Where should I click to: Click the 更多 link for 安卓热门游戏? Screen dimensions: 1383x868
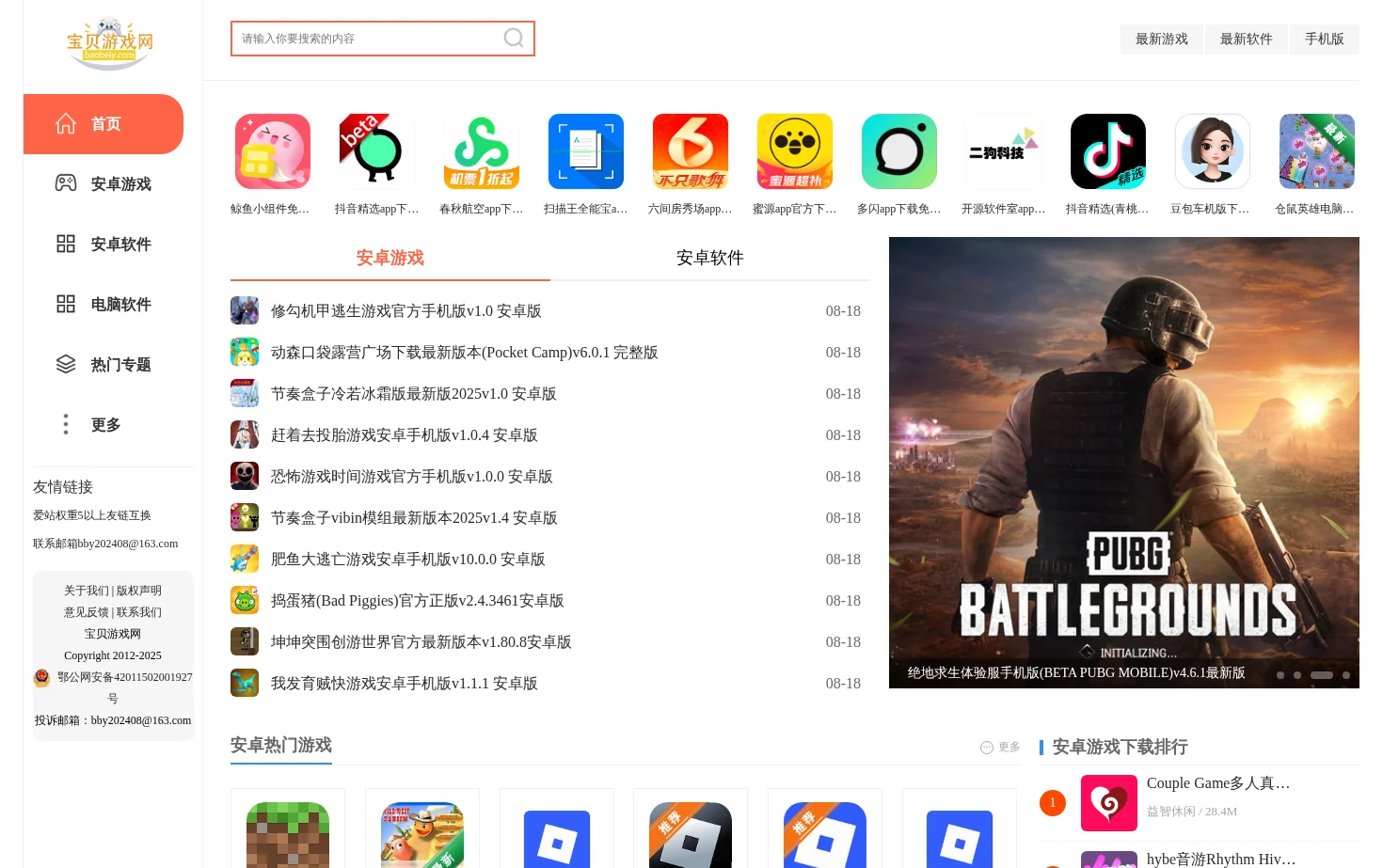pos(1000,747)
